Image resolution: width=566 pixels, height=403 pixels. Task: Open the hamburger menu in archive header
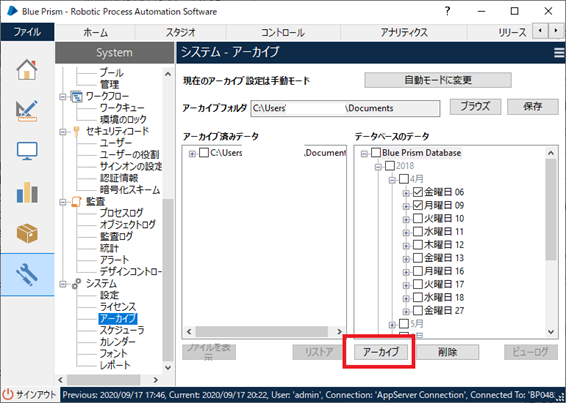point(559,53)
